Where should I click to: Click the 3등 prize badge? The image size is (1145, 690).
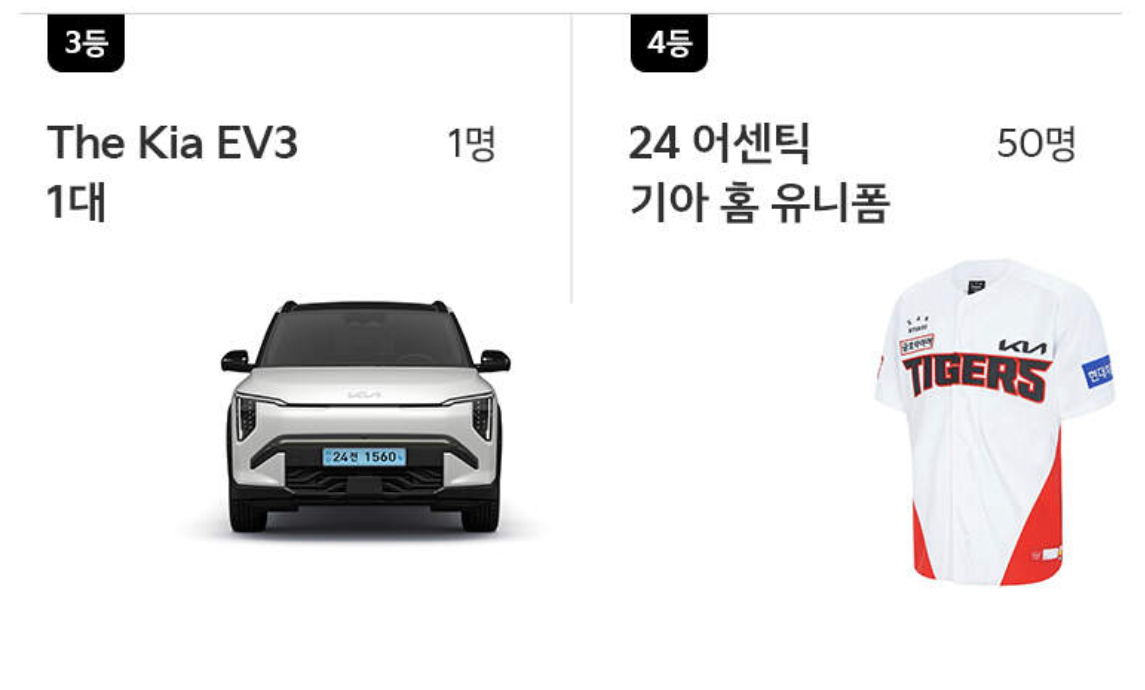pyautogui.click(x=85, y=43)
